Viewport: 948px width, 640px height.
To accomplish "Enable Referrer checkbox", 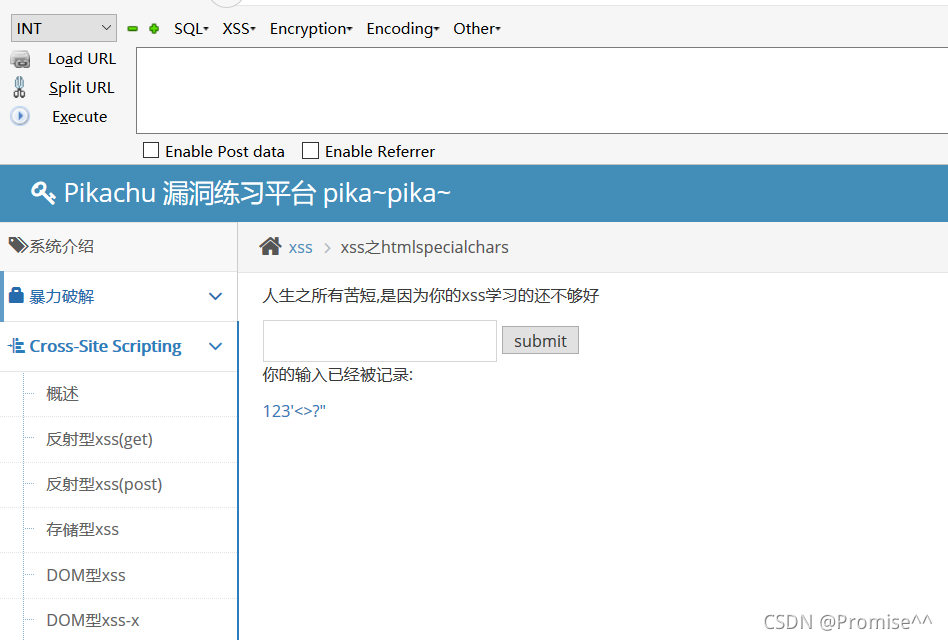I will [310, 150].
